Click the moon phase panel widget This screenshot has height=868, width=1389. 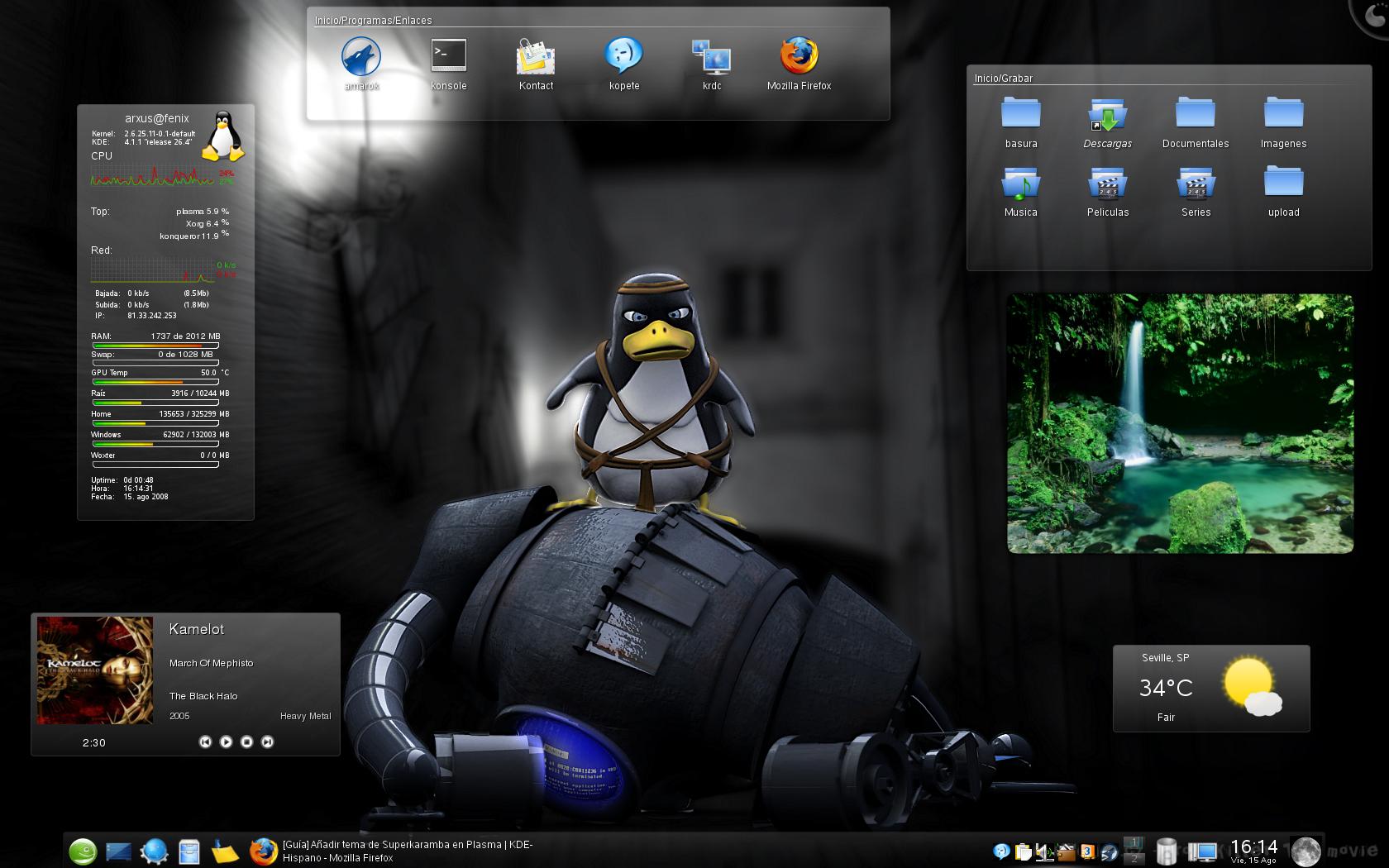(x=1305, y=851)
